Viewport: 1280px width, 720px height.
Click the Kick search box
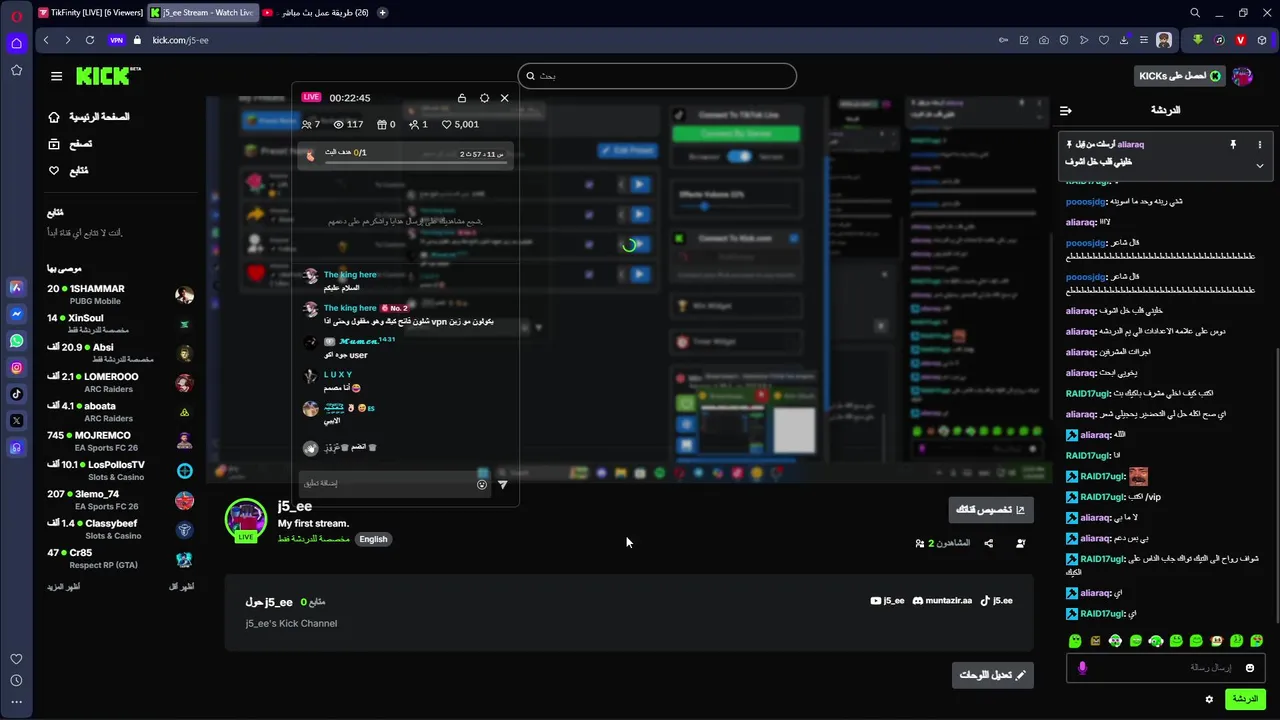[657, 76]
